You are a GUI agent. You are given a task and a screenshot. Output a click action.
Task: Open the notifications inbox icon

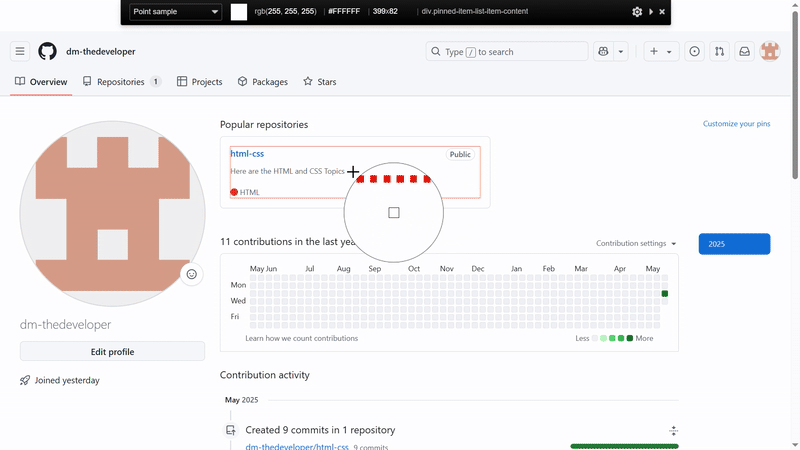pyautogui.click(x=744, y=52)
